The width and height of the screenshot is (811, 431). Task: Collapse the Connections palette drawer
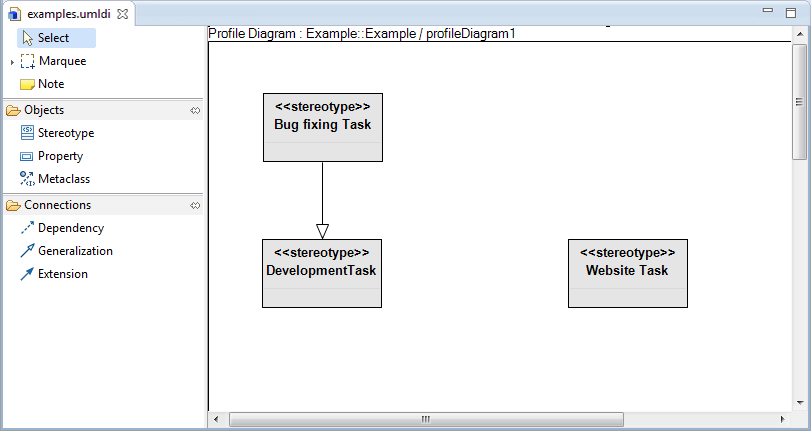57,205
